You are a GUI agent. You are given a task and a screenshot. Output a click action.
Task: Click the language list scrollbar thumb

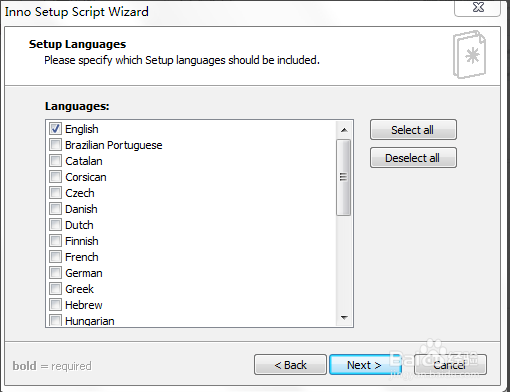coord(343,177)
